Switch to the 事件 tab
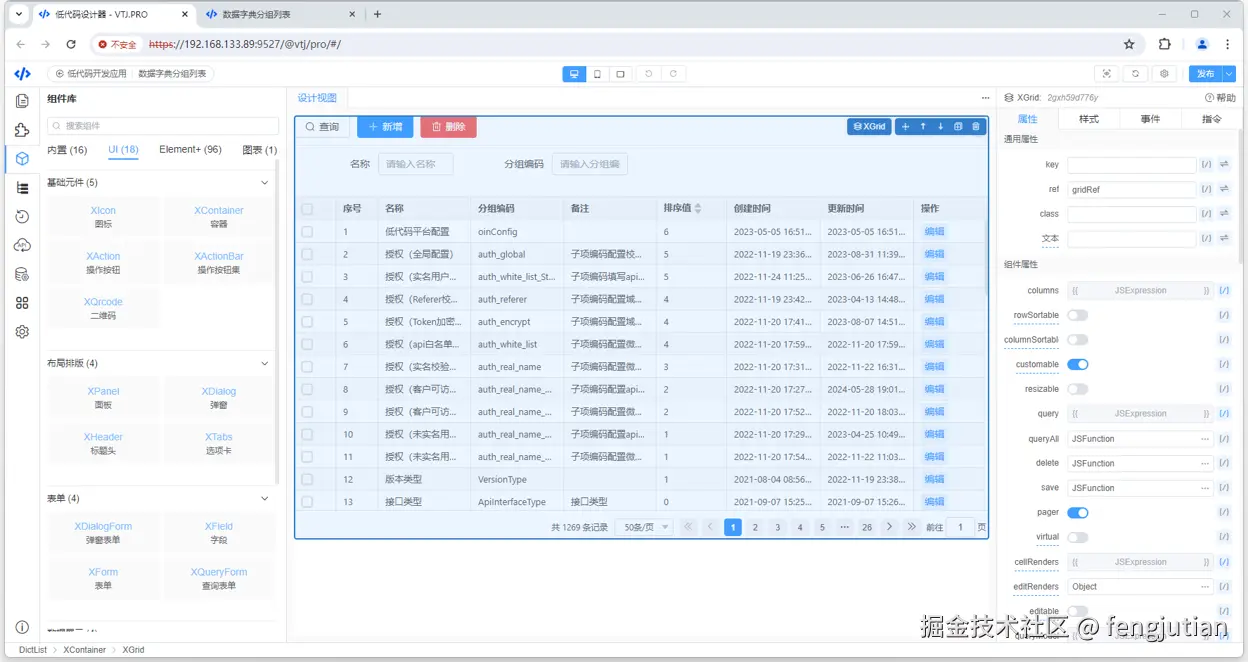1248x662 pixels. pyautogui.click(x=1150, y=119)
